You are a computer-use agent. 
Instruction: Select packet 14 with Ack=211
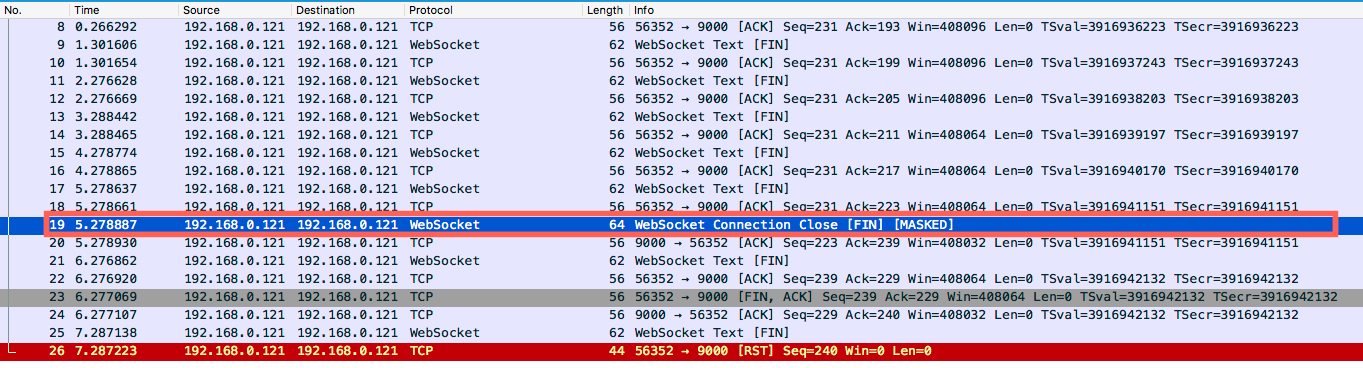tap(681, 134)
